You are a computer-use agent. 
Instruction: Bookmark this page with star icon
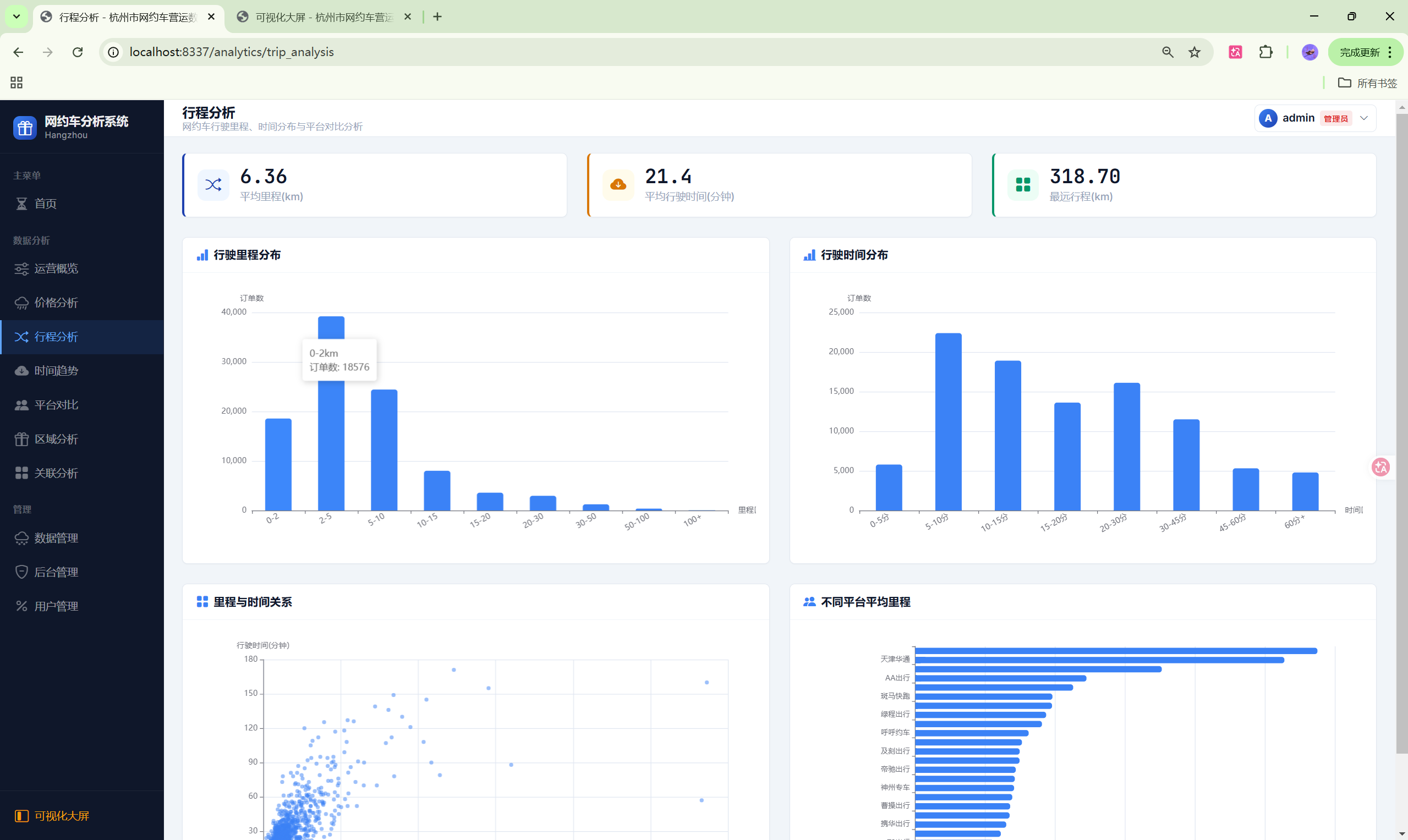tap(1195, 52)
